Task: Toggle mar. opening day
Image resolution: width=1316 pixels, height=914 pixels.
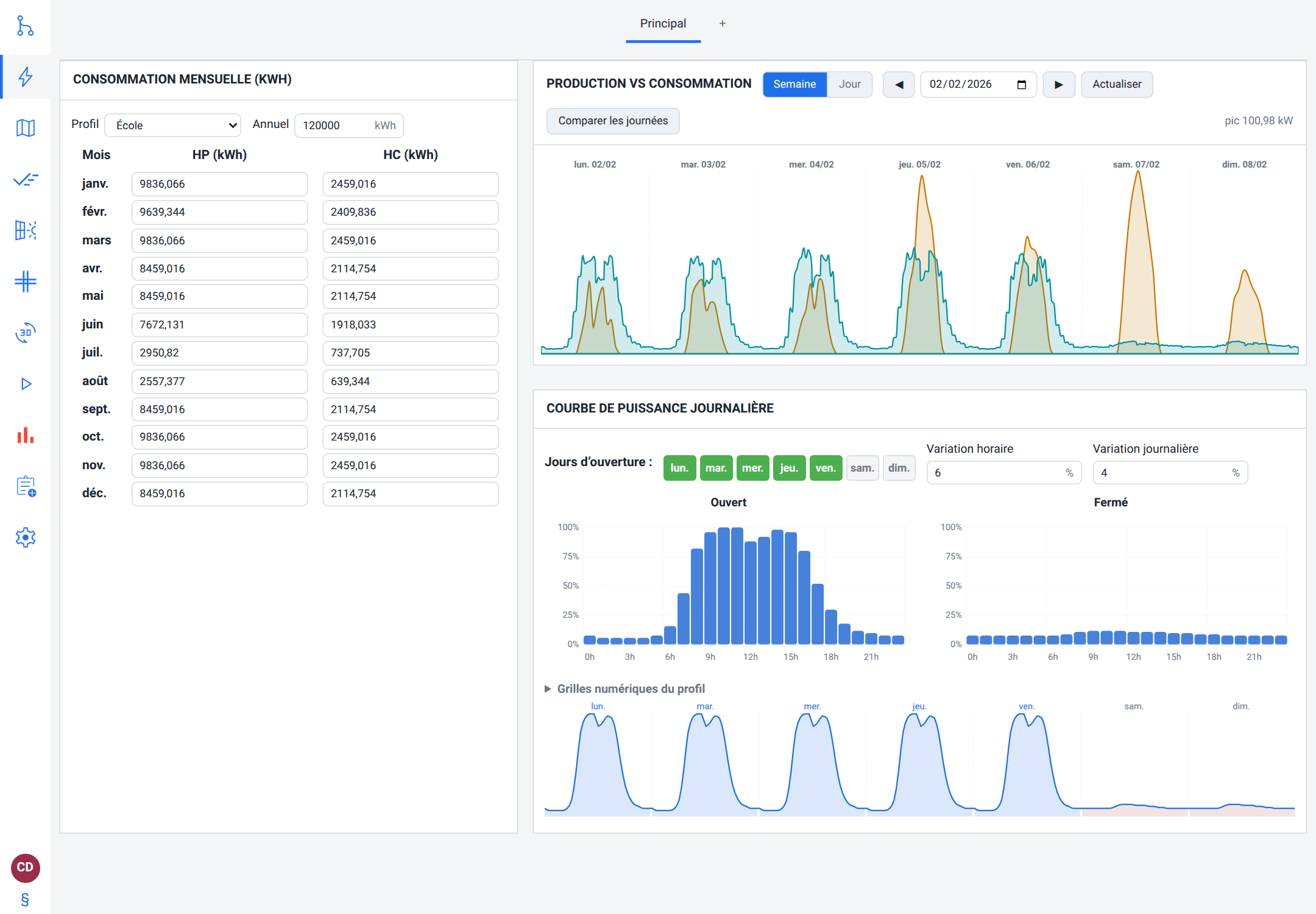Action: point(716,468)
